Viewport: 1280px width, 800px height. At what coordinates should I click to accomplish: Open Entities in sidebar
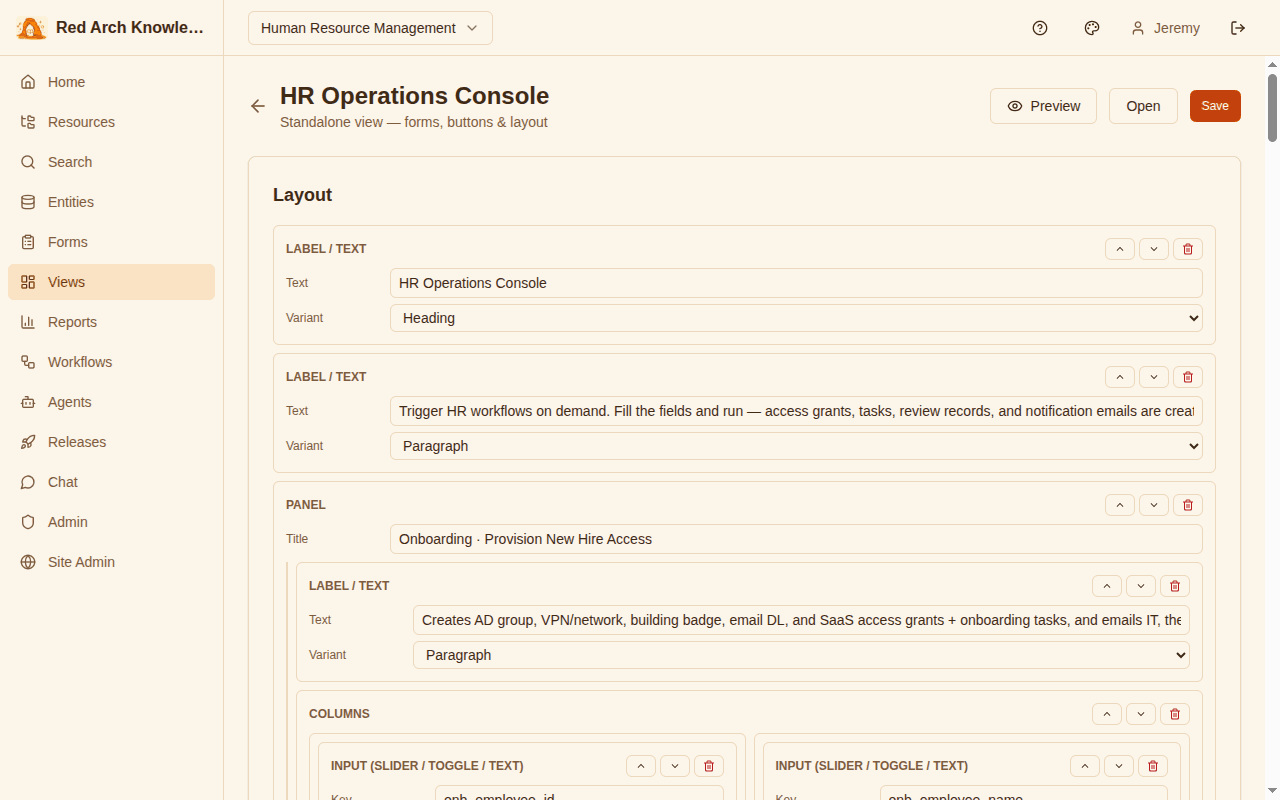click(111, 202)
